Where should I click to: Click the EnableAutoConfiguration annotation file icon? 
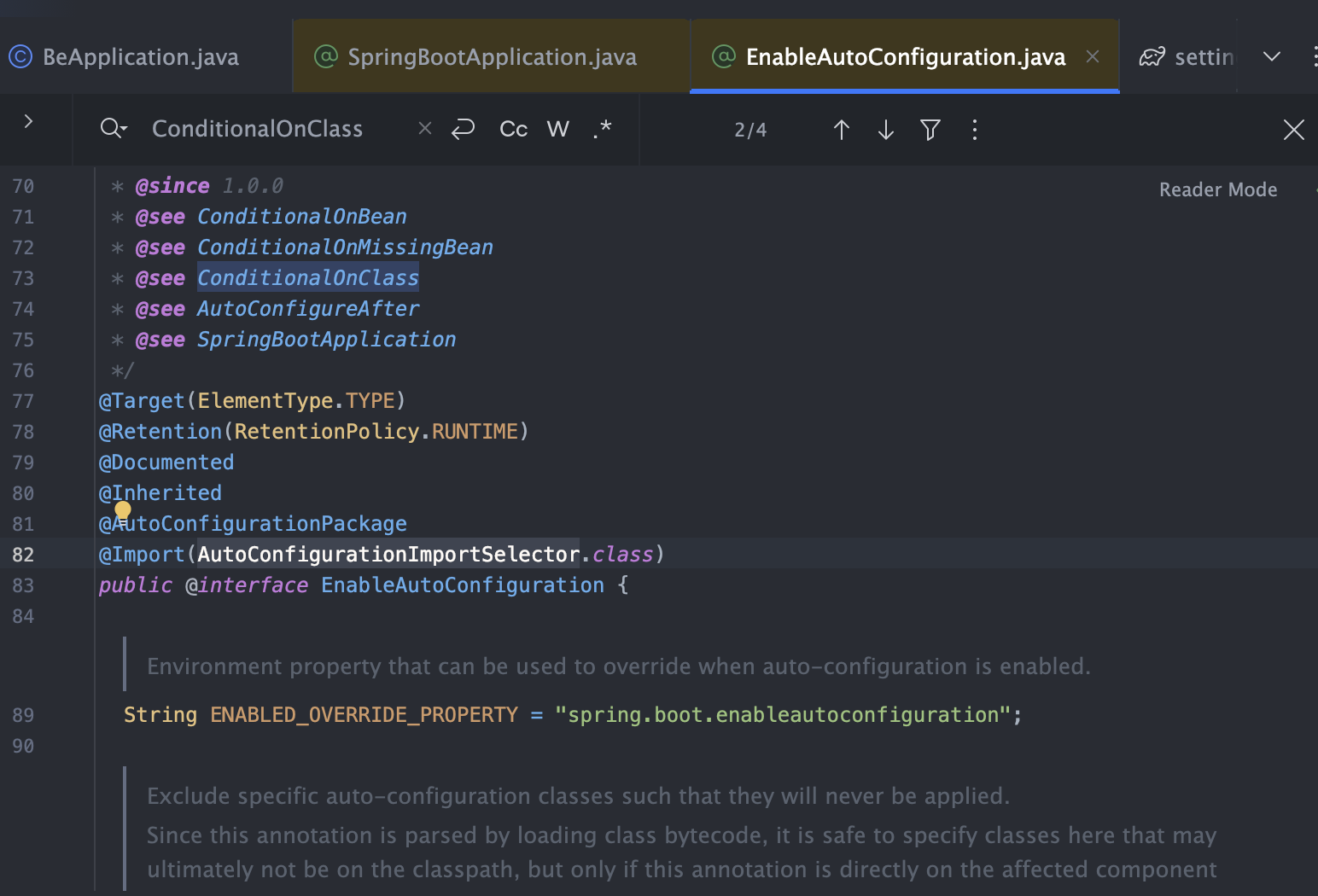coord(723,56)
